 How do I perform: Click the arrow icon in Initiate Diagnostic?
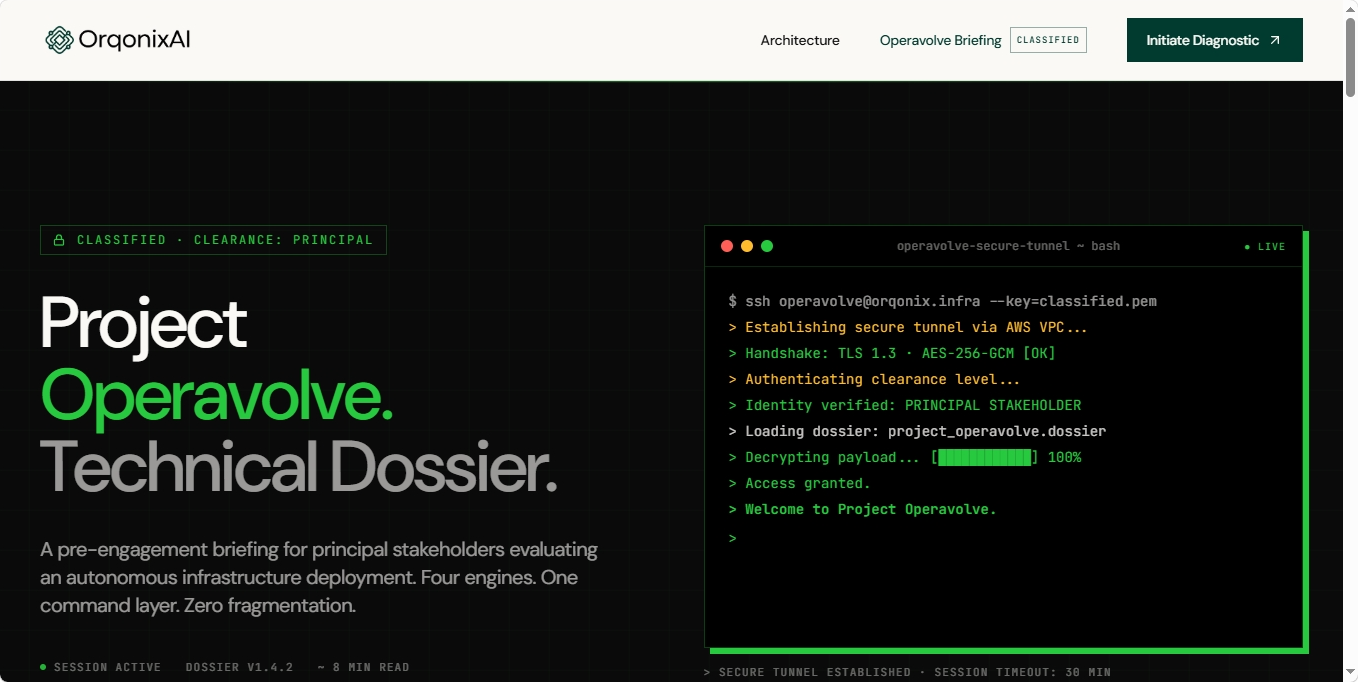[x=1274, y=41]
